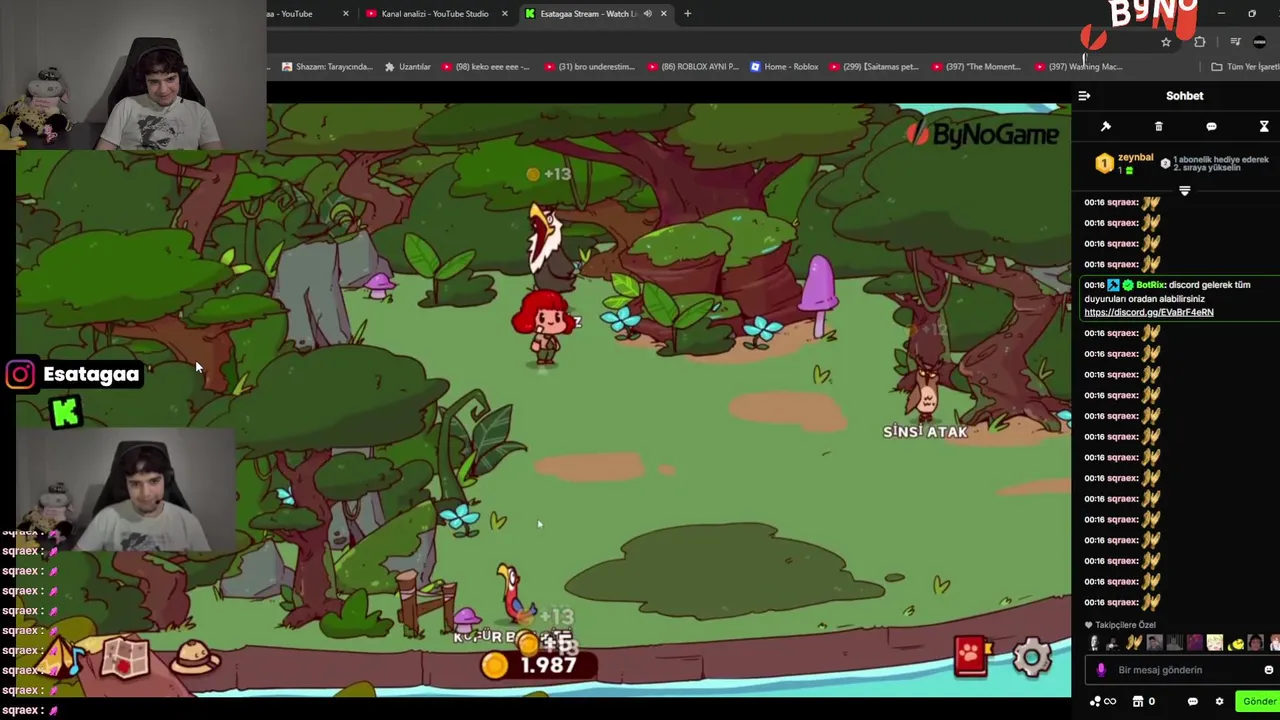The height and width of the screenshot is (720, 1280).
Task: Open '(86) ROBLOX AYNI P...' bookmark
Action: pyautogui.click(x=693, y=67)
